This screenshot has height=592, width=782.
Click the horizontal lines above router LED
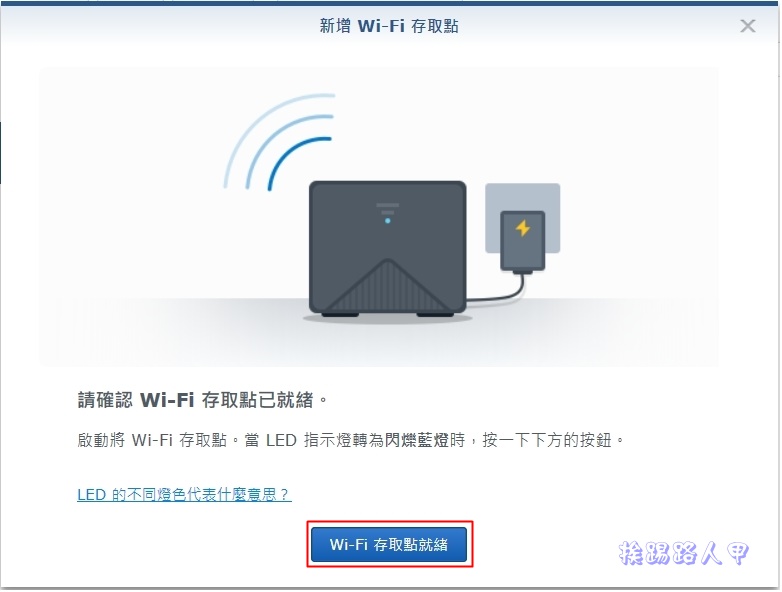pyautogui.click(x=388, y=208)
